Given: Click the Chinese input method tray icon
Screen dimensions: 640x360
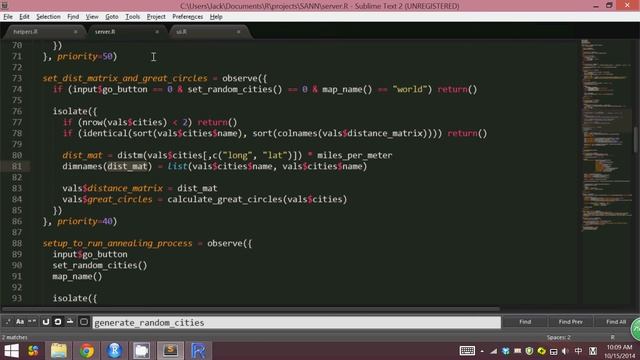Looking at the screenshot, I should 578,351.
